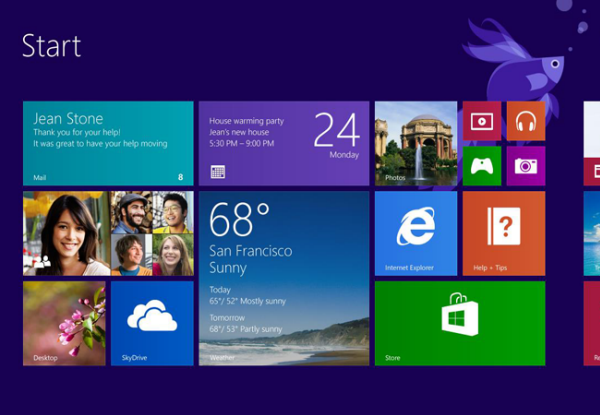The height and width of the screenshot is (415, 600).
Task: Click the small calendar grid icon
Action: 218,172
